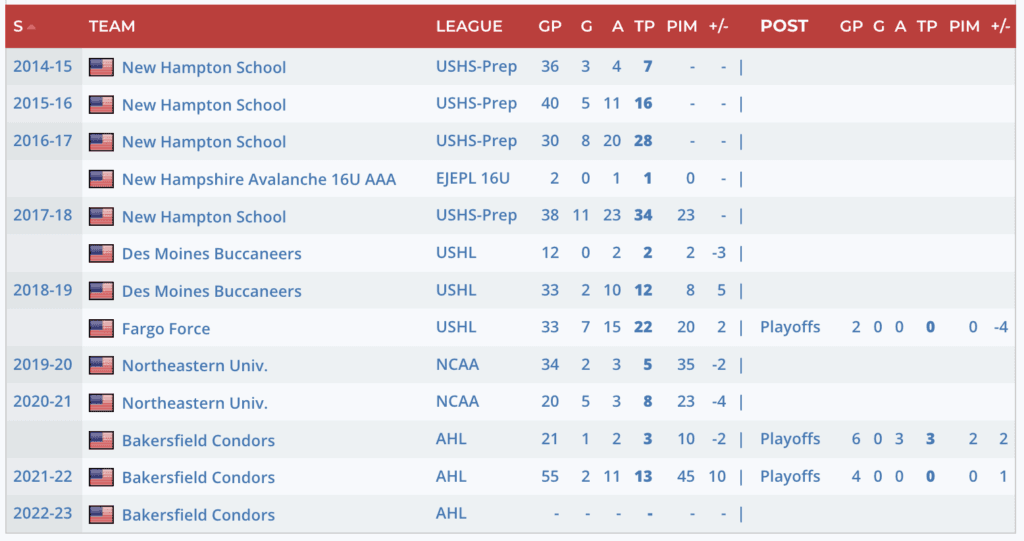Click the flag for 2022-23 Bakersfield Condors
The width and height of the screenshot is (1024, 541).
pos(101,515)
